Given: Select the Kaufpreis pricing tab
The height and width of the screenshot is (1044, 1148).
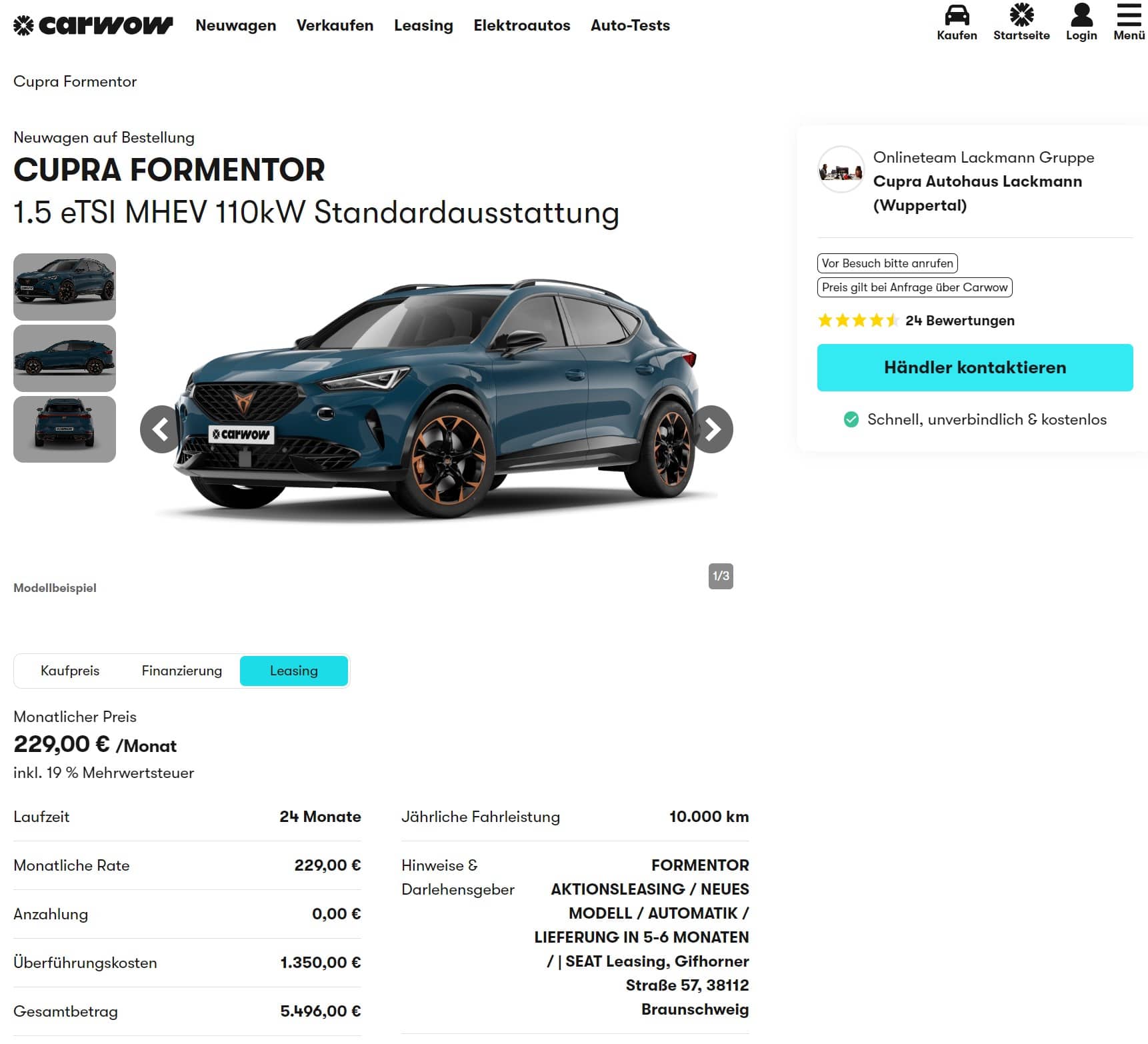Looking at the screenshot, I should click(70, 671).
